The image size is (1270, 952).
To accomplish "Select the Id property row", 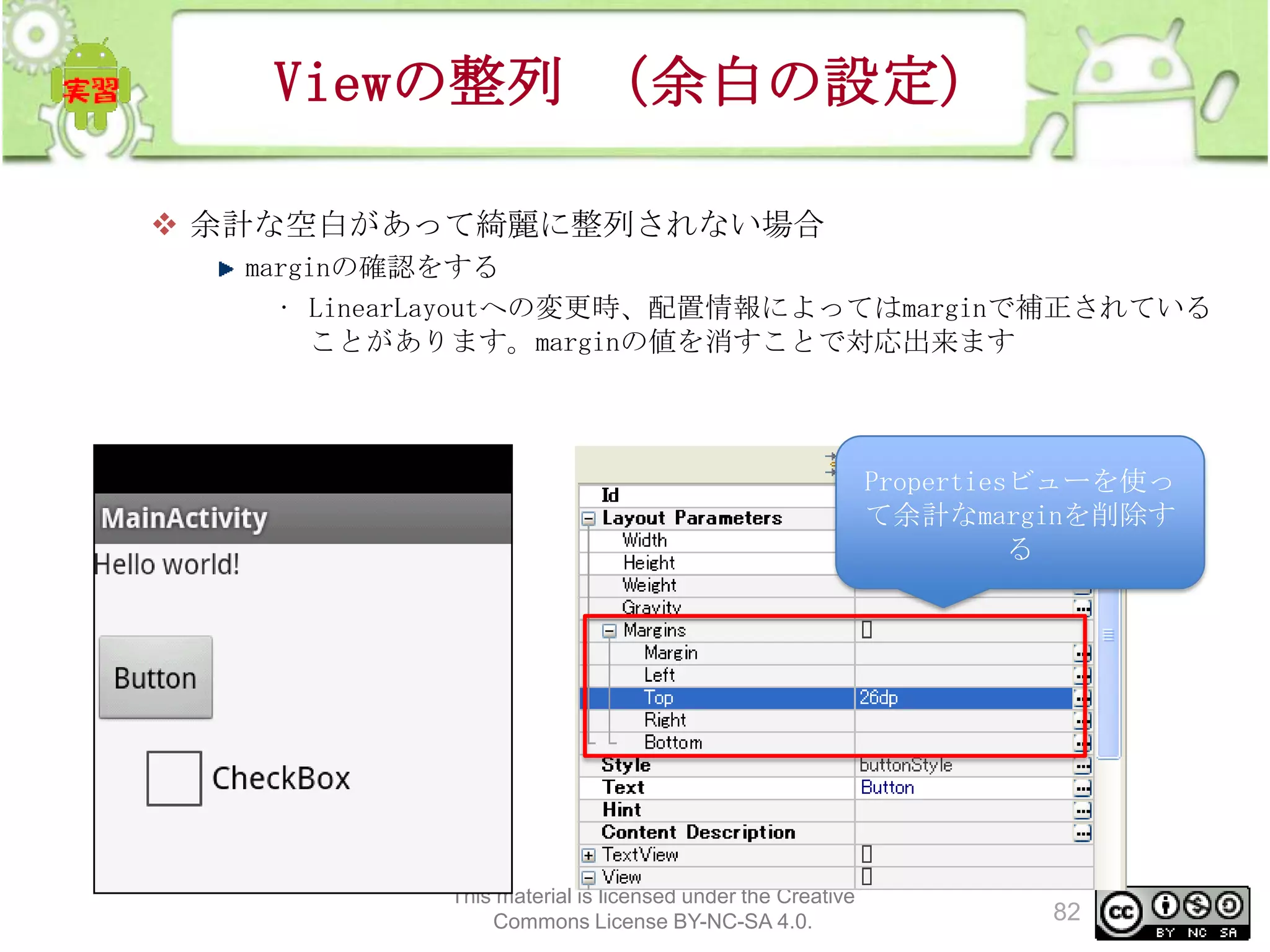I will [x=707, y=496].
